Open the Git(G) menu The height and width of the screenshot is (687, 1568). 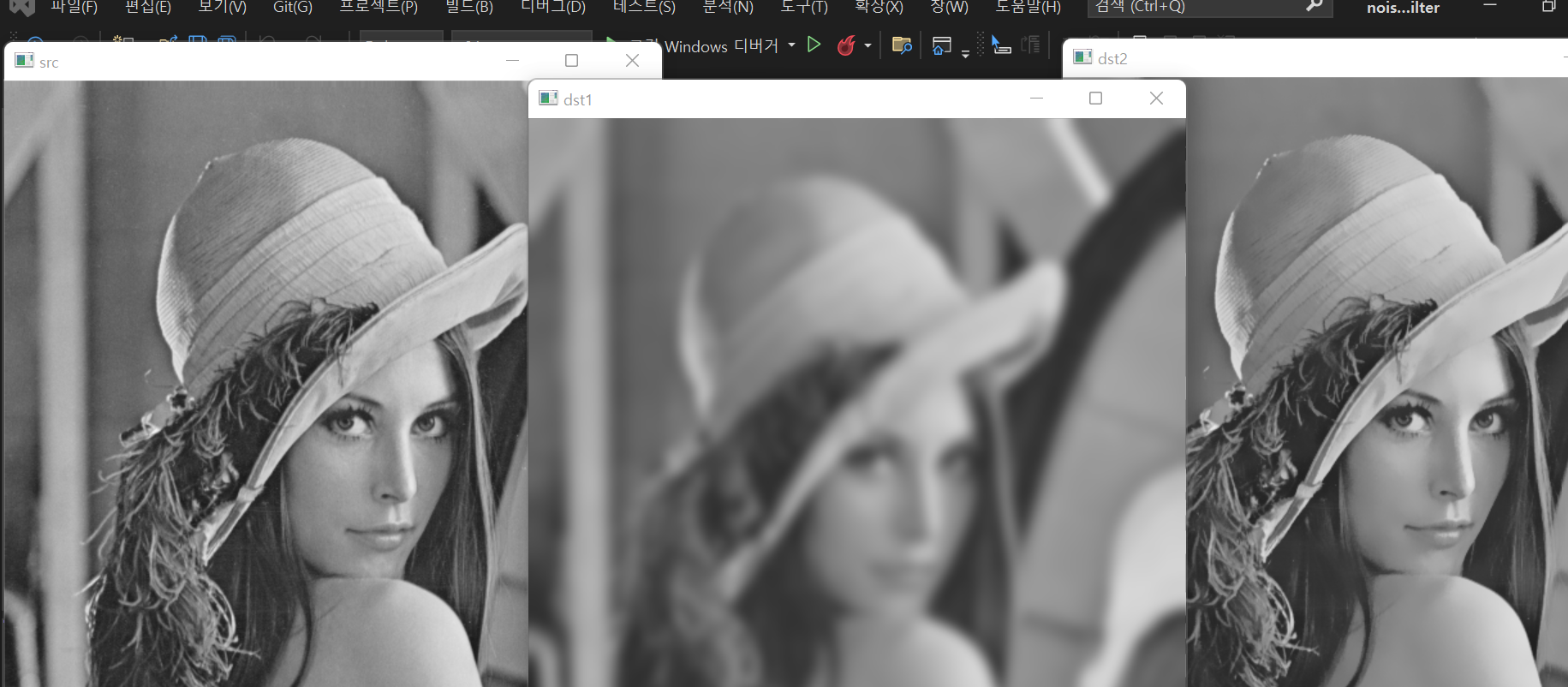pyautogui.click(x=293, y=7)
